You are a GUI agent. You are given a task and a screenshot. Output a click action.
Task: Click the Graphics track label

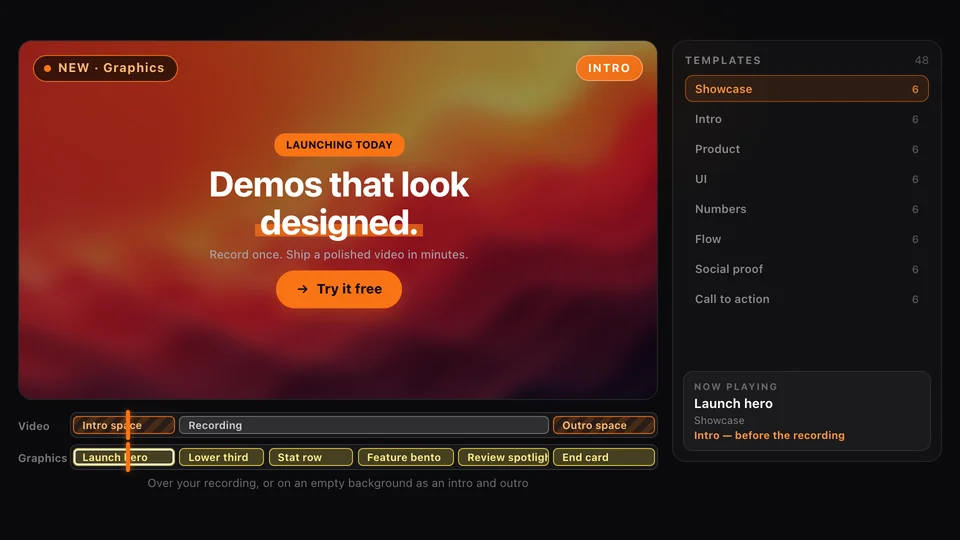click(42, 458)
